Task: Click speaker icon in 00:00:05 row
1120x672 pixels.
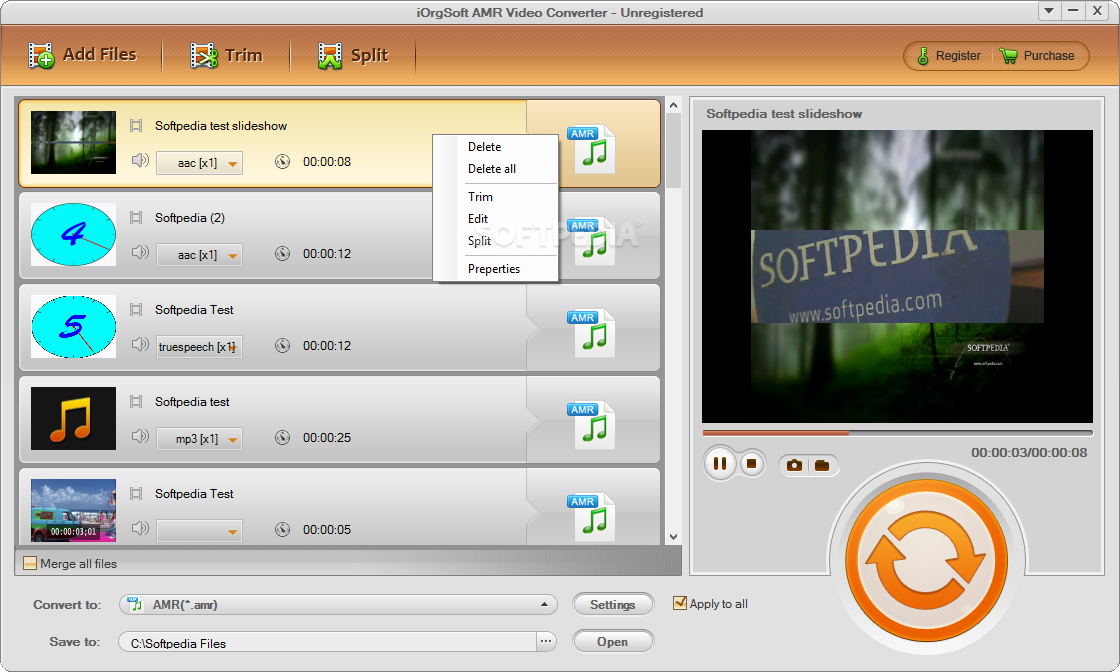Action: pos(140,528)
